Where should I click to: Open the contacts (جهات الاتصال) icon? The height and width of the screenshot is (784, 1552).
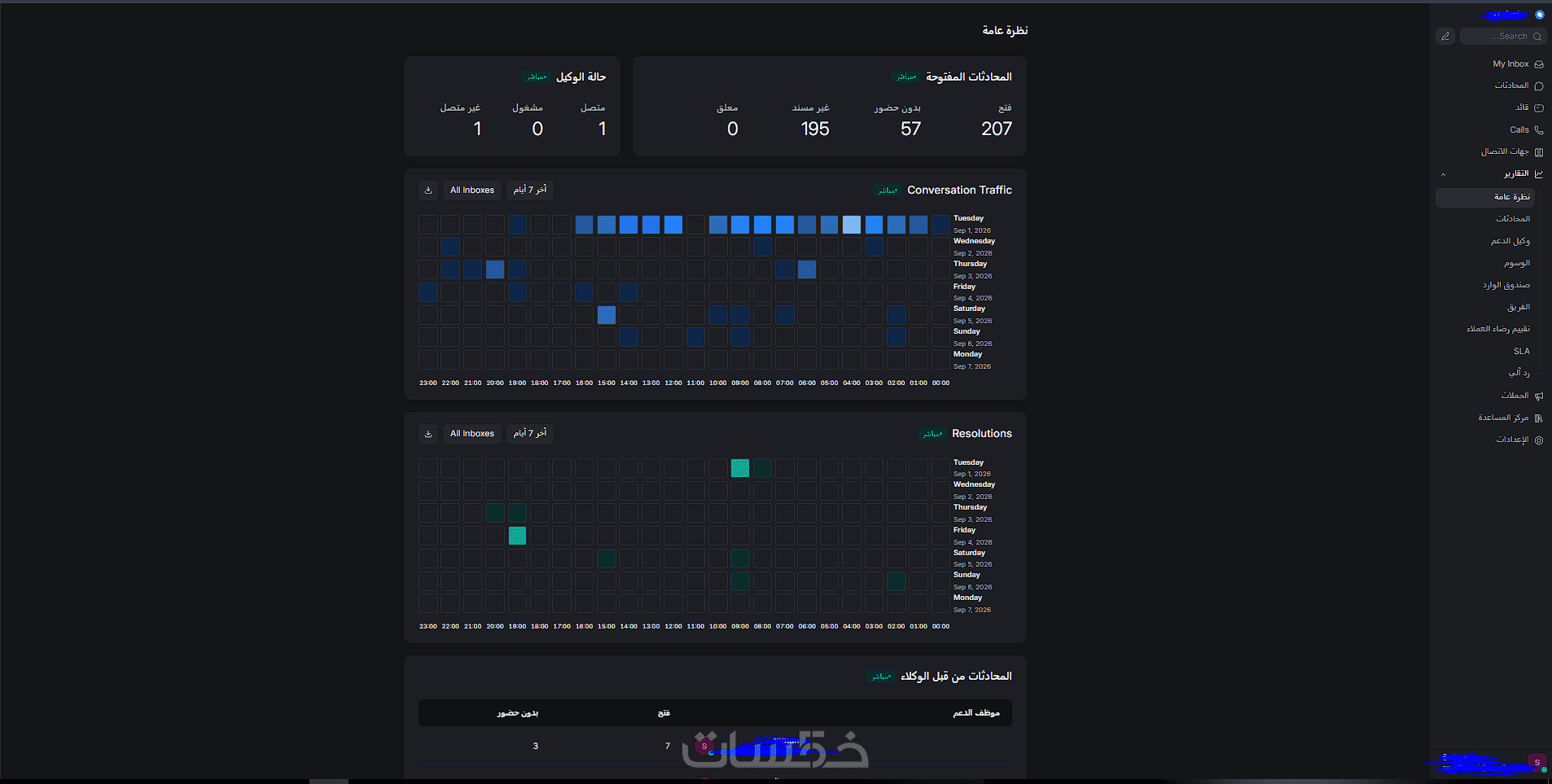1538,152
